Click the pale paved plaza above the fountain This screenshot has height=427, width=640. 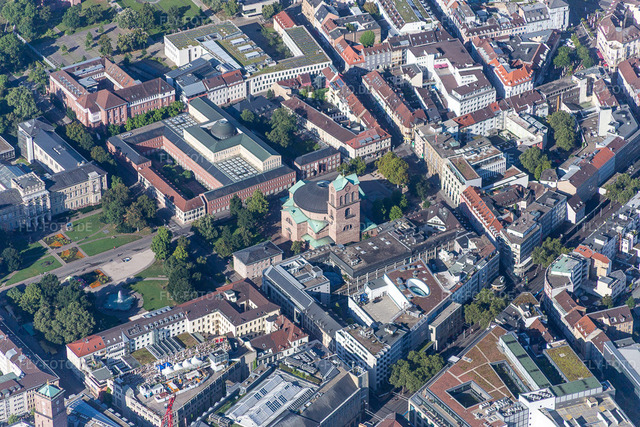click(x=127, y=266)
